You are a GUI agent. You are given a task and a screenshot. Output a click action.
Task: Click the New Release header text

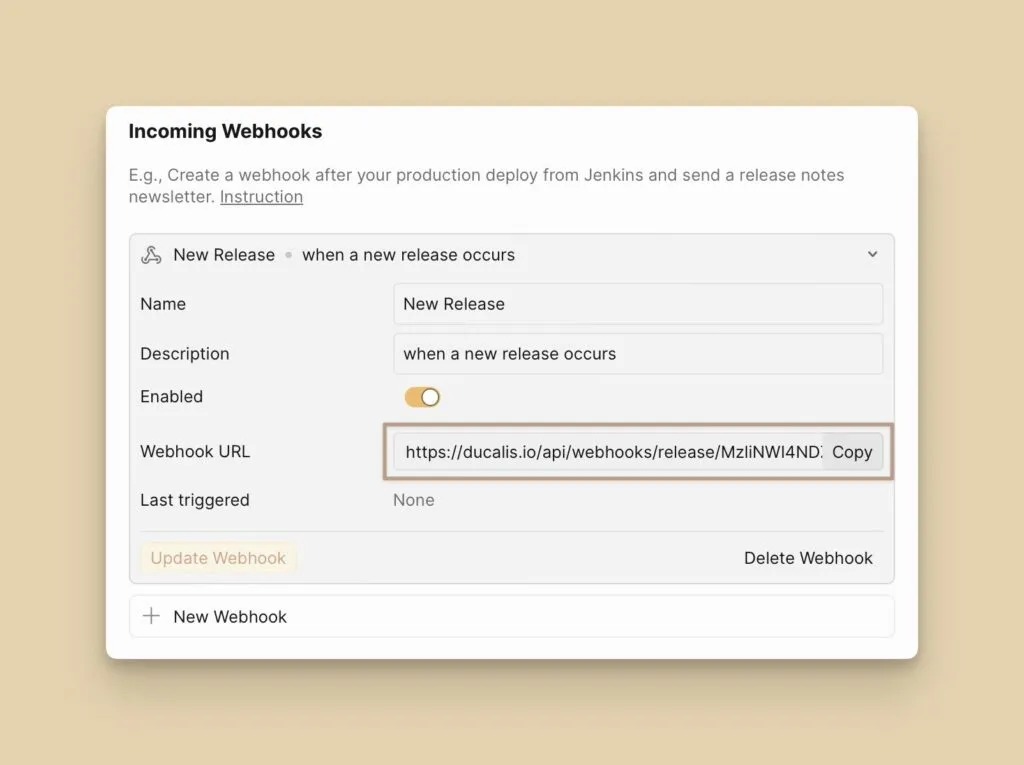coord(224,255)
